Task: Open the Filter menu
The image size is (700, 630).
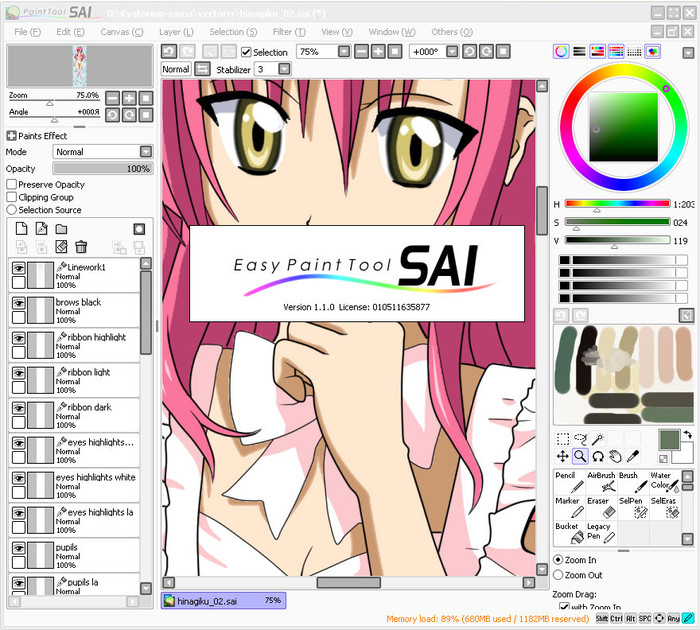Action: coord(289,32)
